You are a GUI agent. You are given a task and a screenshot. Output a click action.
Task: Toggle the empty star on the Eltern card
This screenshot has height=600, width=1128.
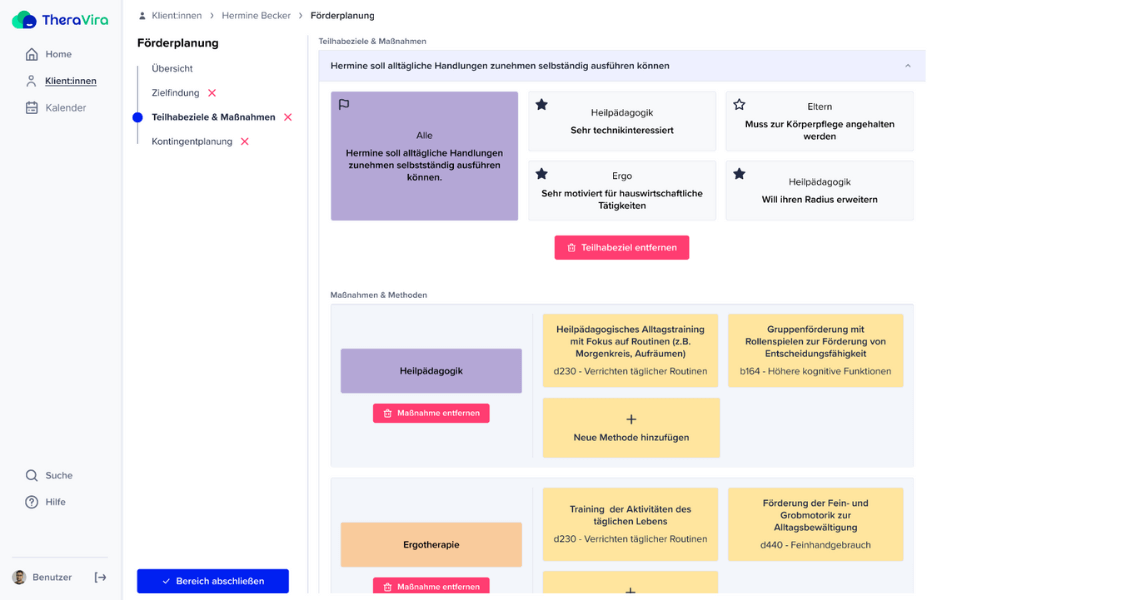[740, 103]
